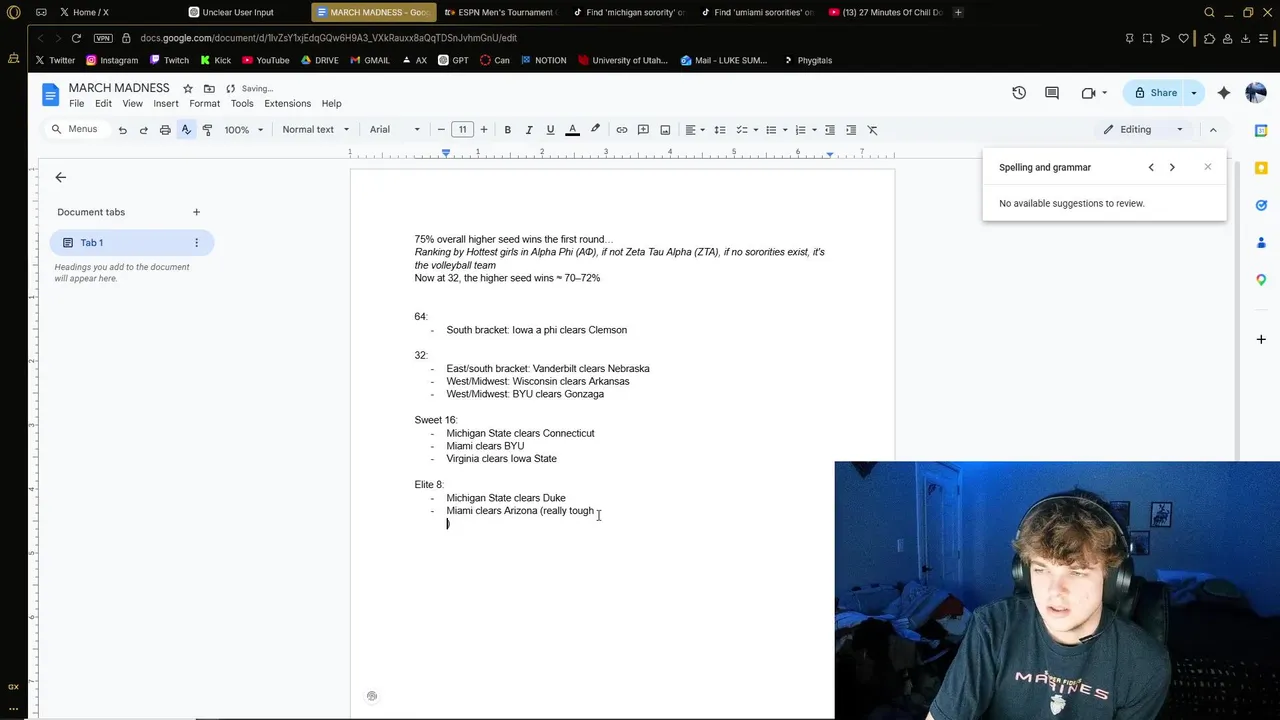Click the font size field showing 11
1280x720 pixels.
[462, 130]
